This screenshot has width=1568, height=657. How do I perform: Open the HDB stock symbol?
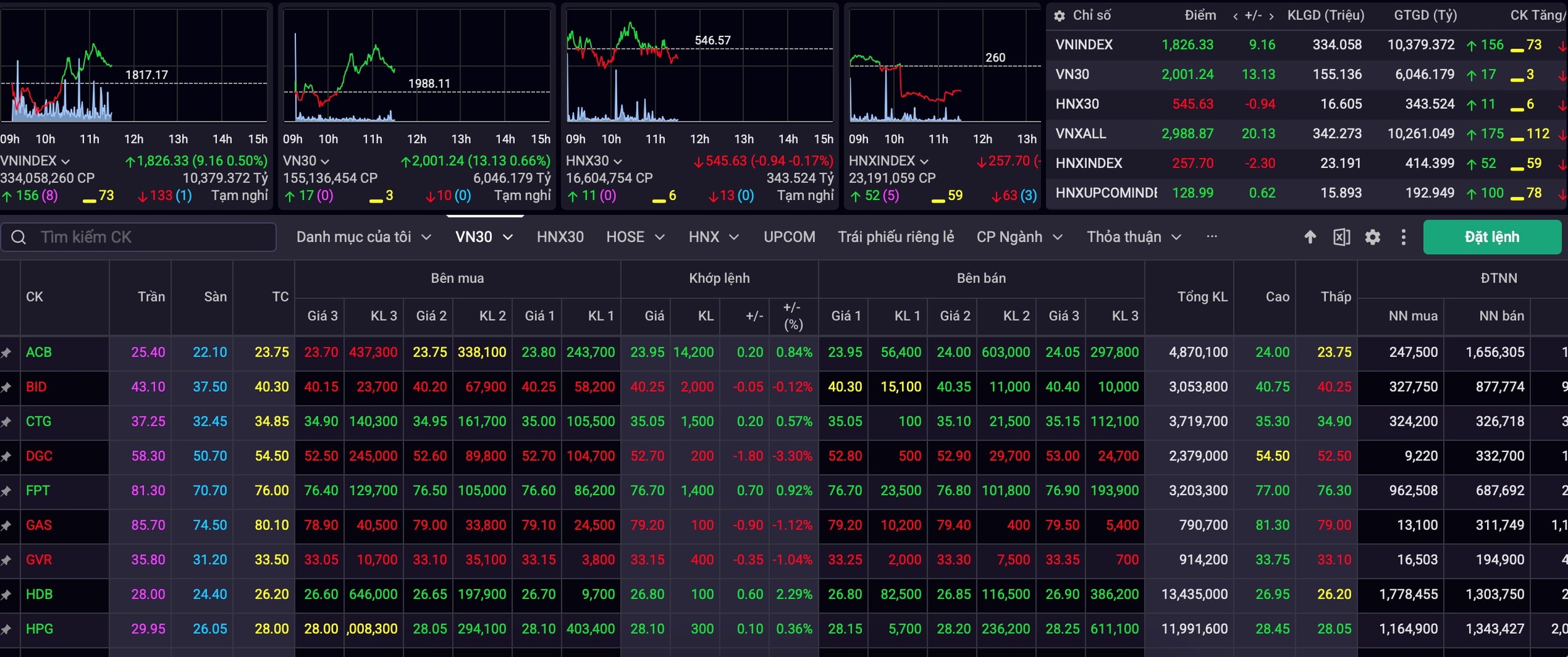coord(39,594)
